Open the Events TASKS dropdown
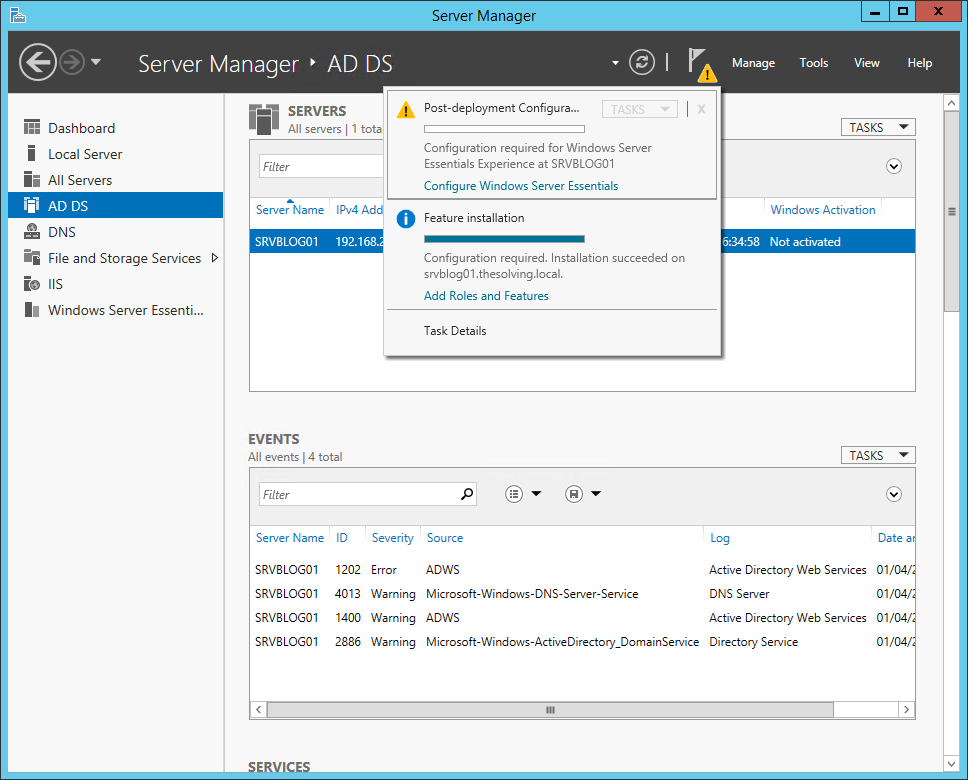968x780 pixels. 878,455
